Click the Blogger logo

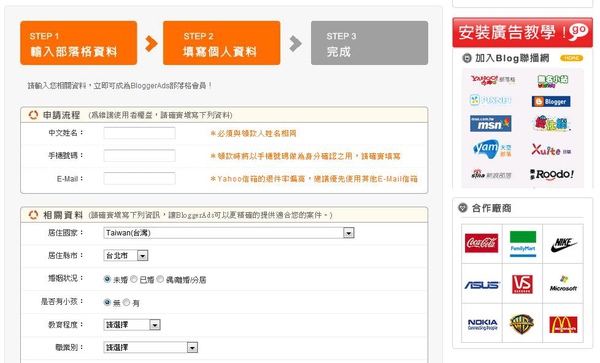[x=551, y=101]
